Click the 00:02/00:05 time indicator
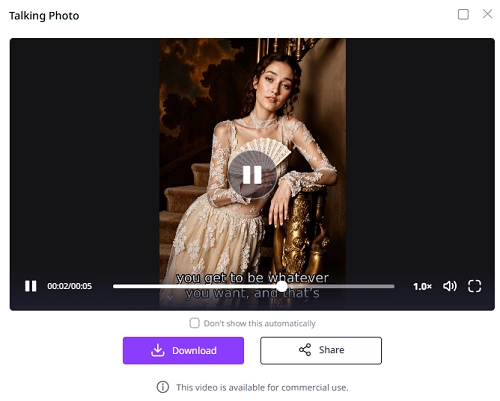 69,286
